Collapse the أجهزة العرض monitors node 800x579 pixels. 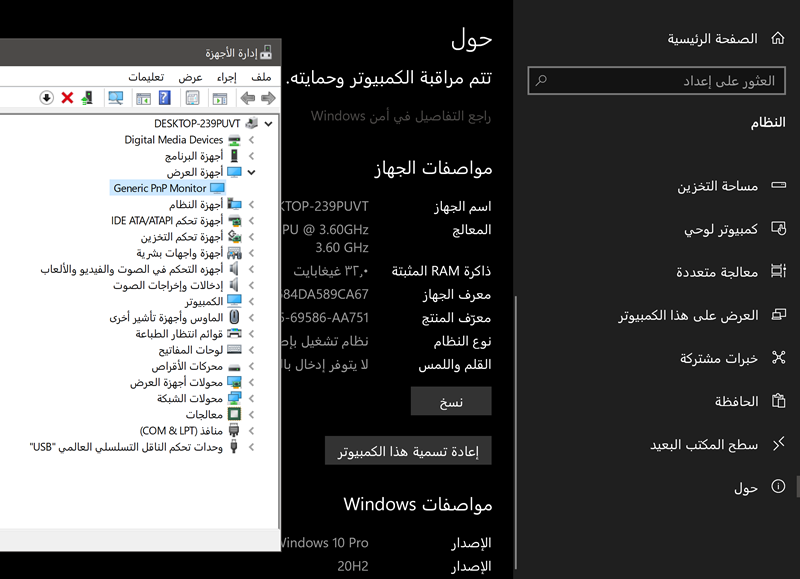coord(252,172)
